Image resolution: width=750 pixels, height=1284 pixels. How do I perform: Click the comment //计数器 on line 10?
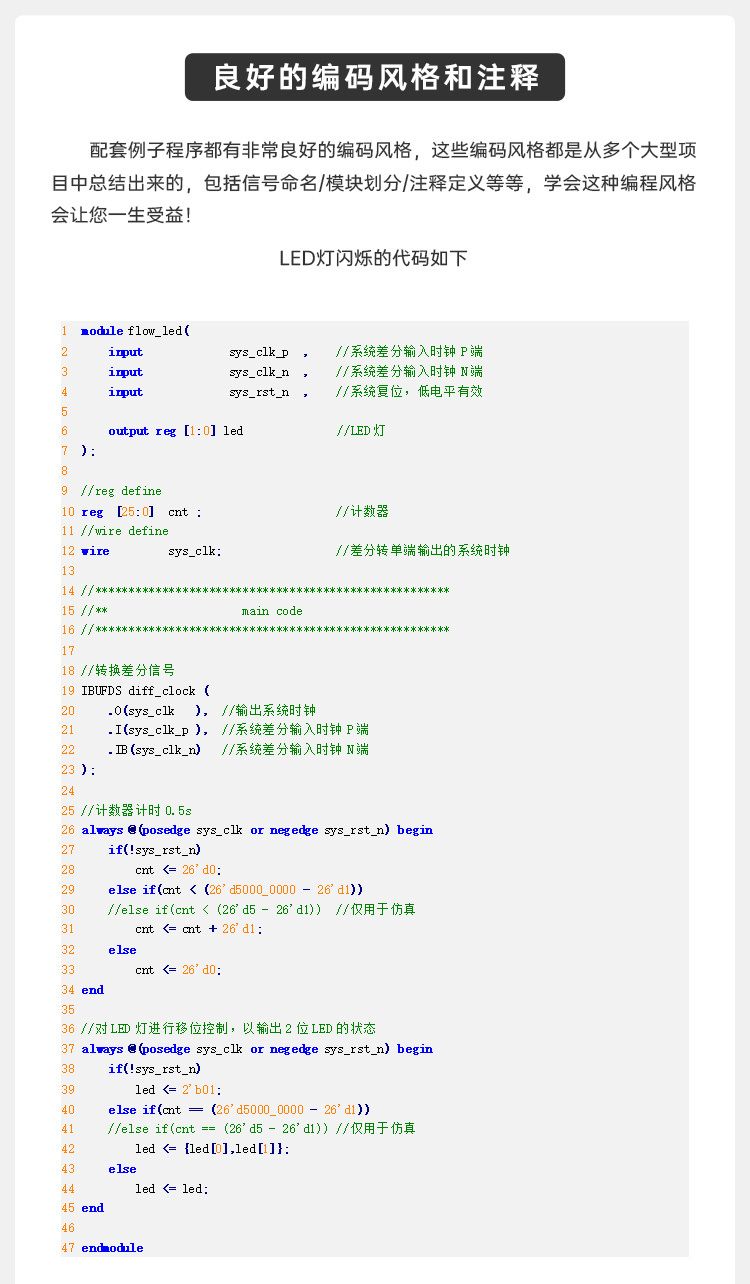(362, 511)
